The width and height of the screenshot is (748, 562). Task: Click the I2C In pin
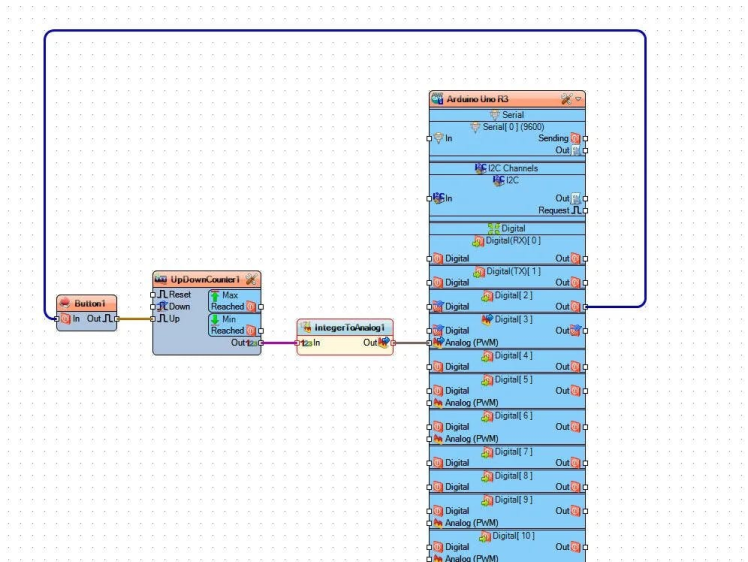point(429,198)
